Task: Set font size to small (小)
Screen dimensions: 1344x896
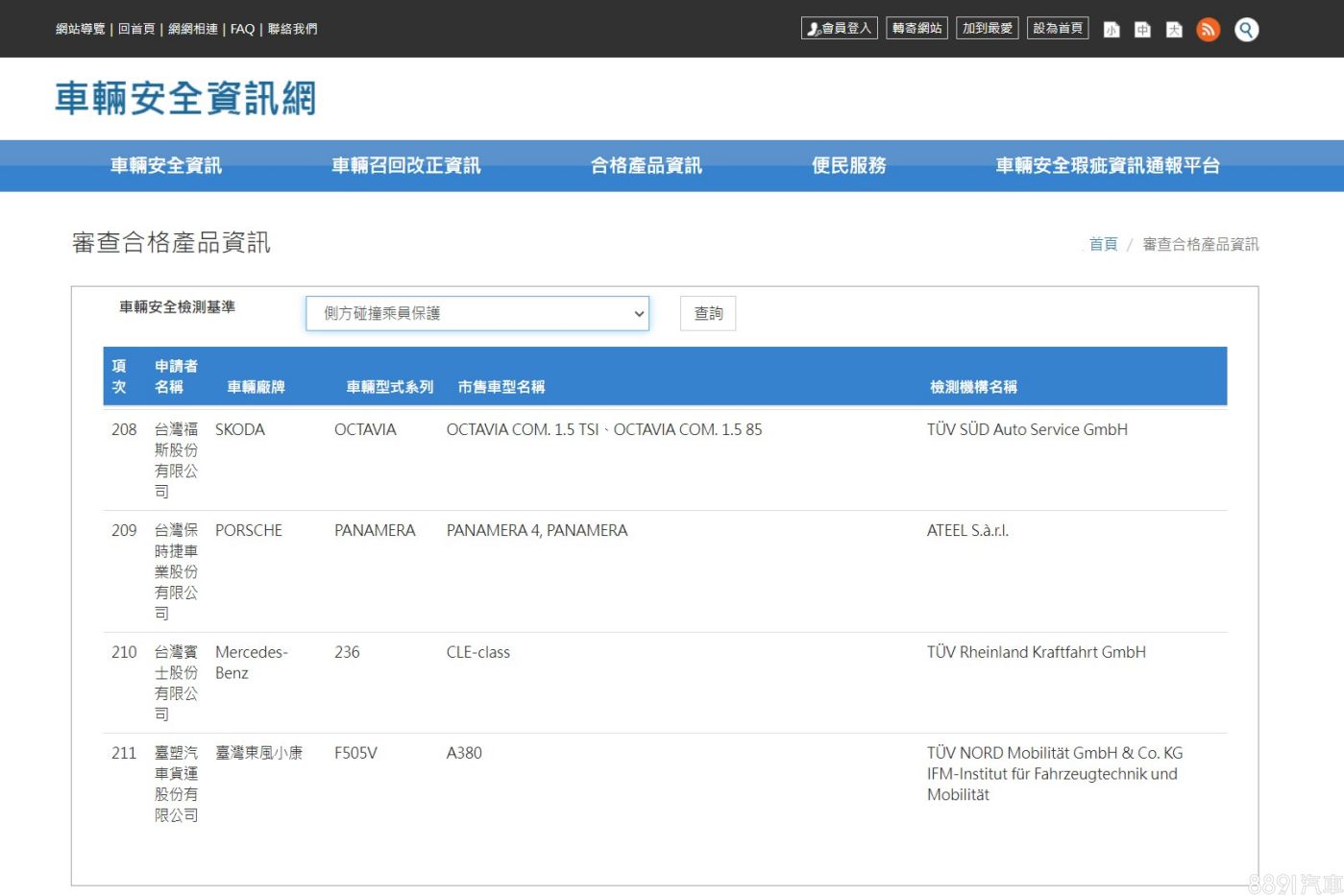Action: [1112, 30]
